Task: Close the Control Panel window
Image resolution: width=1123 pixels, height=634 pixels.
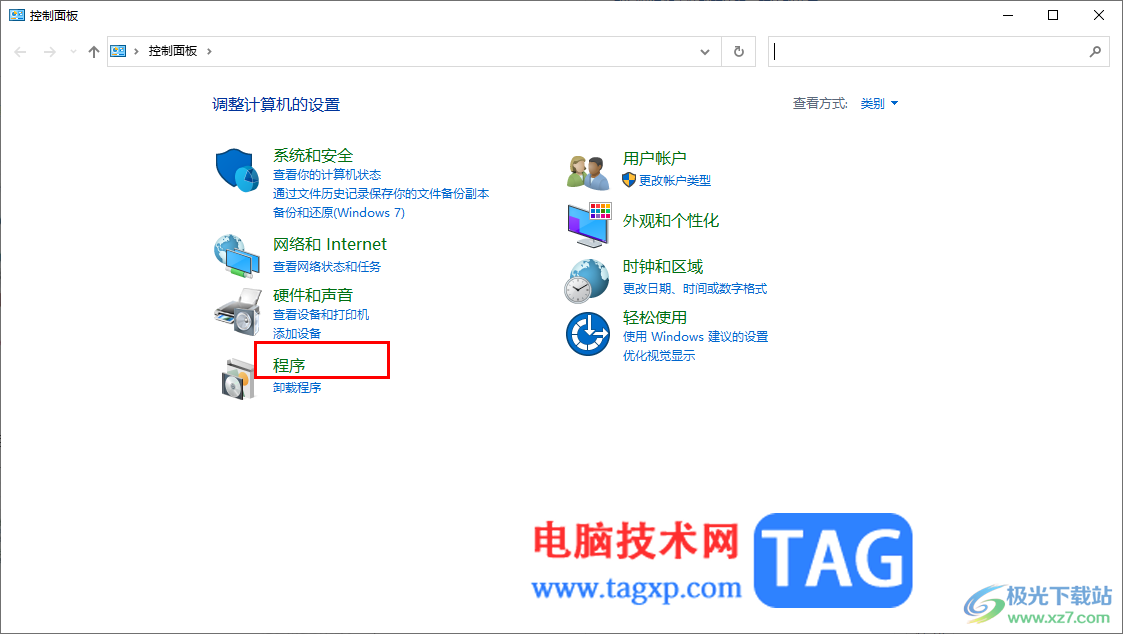Action: click(1099, 15)
